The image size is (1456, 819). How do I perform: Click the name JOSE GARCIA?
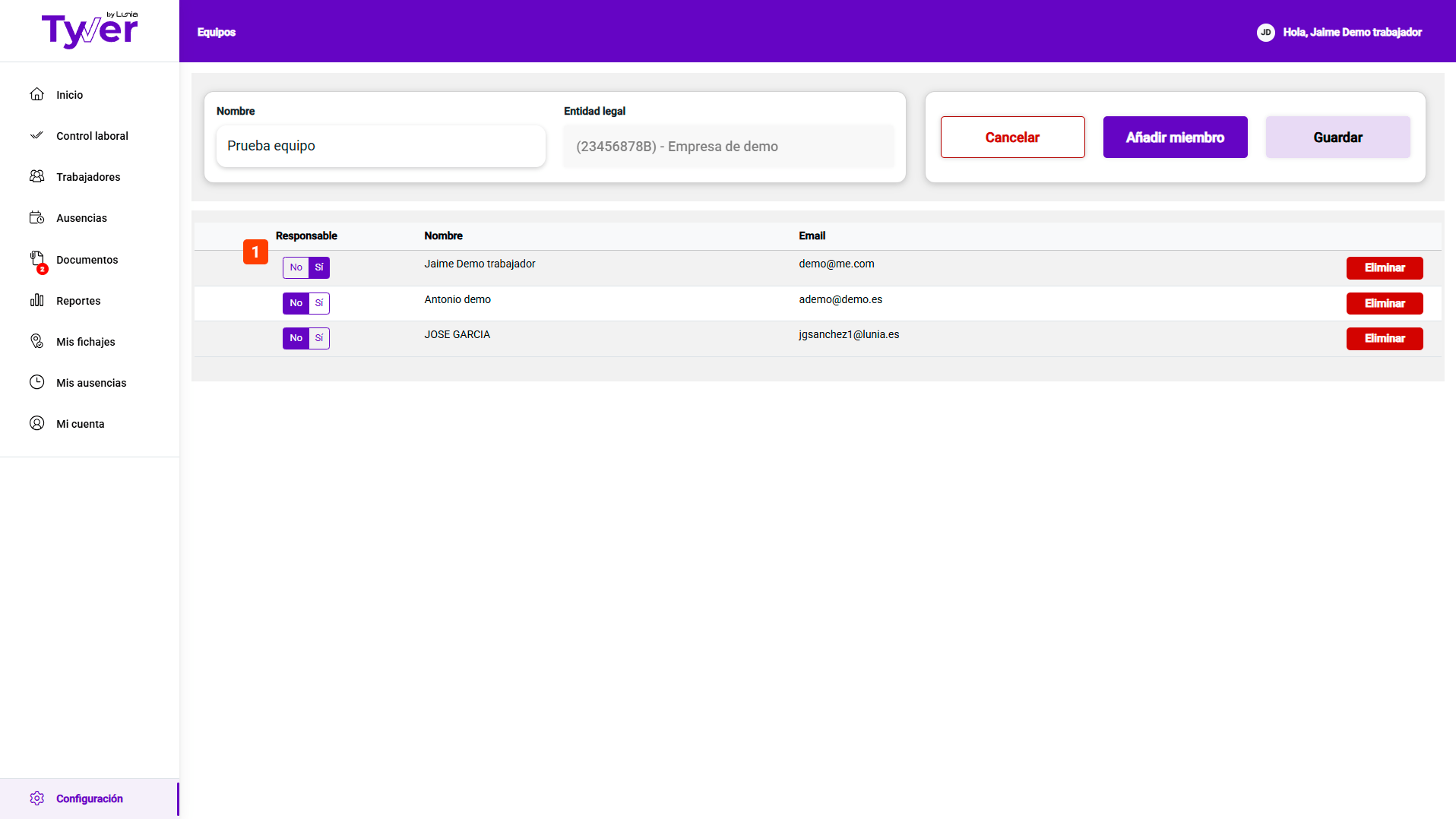point(457,334)
